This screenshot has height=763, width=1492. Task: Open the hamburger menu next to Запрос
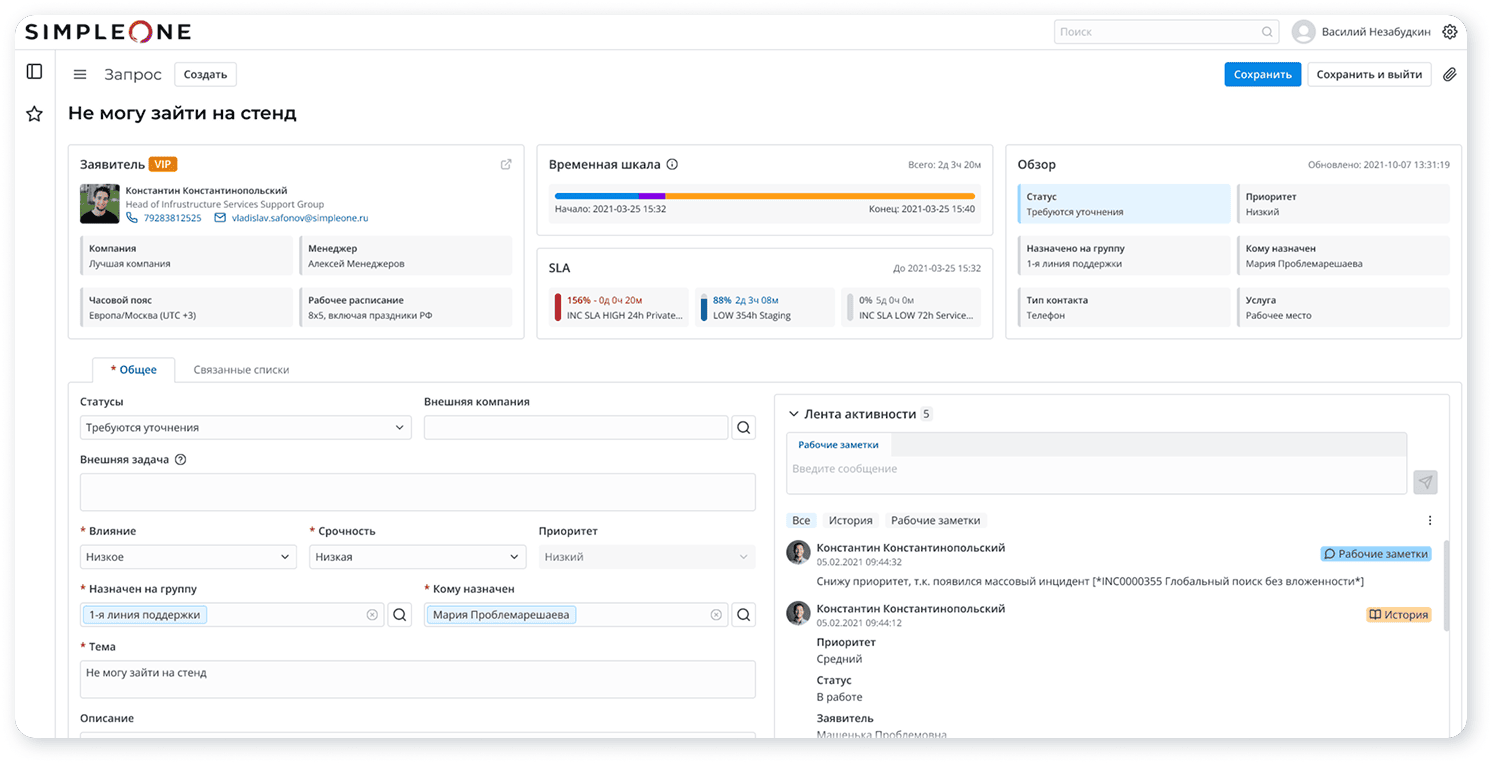pos(80,74)
